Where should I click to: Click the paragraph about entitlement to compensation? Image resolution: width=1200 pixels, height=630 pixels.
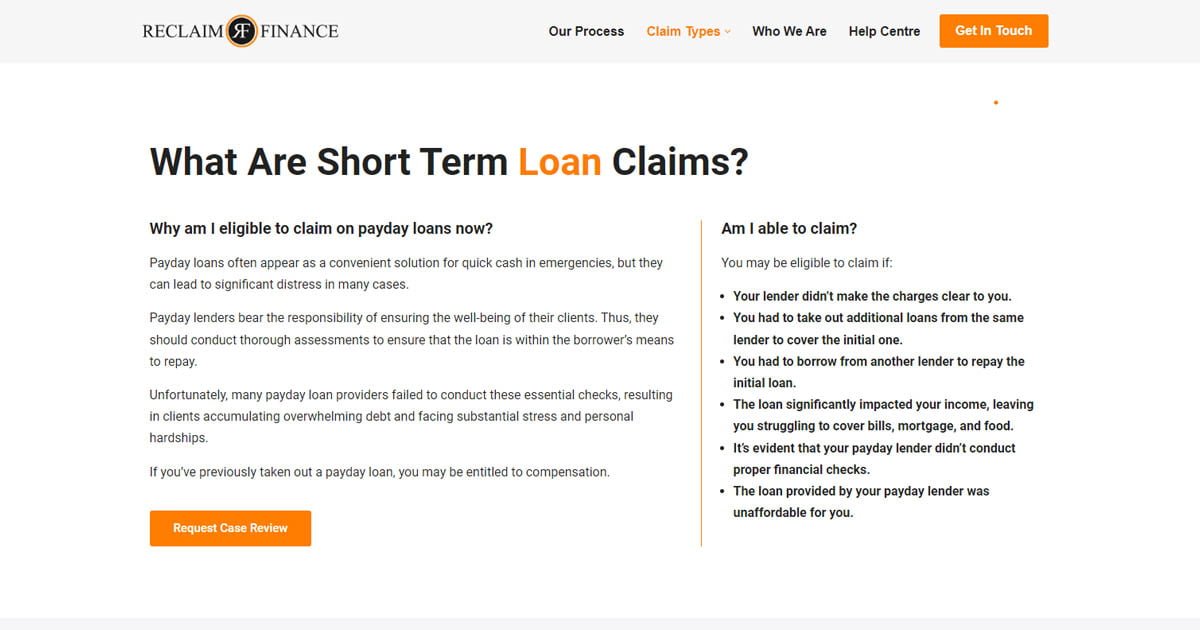tap(379, 472)
